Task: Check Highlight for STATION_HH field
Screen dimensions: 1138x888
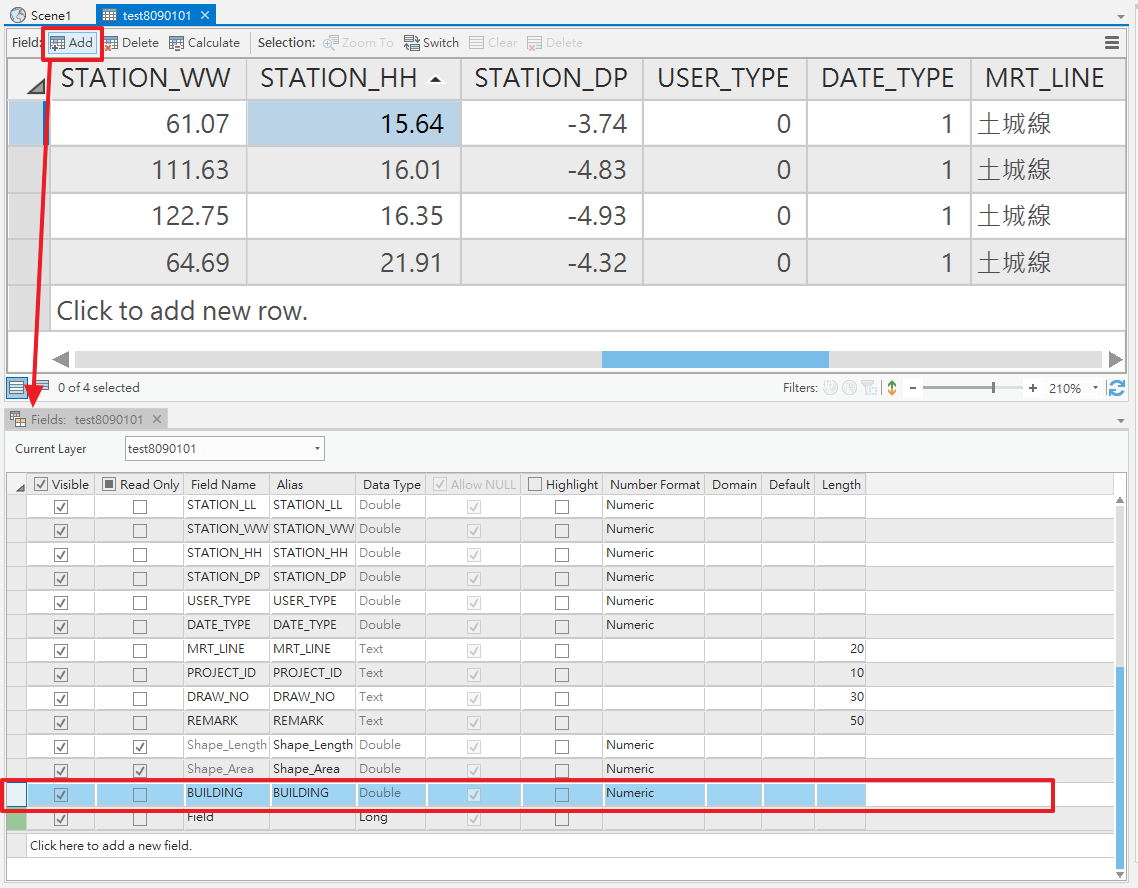Action: [562, 555]
